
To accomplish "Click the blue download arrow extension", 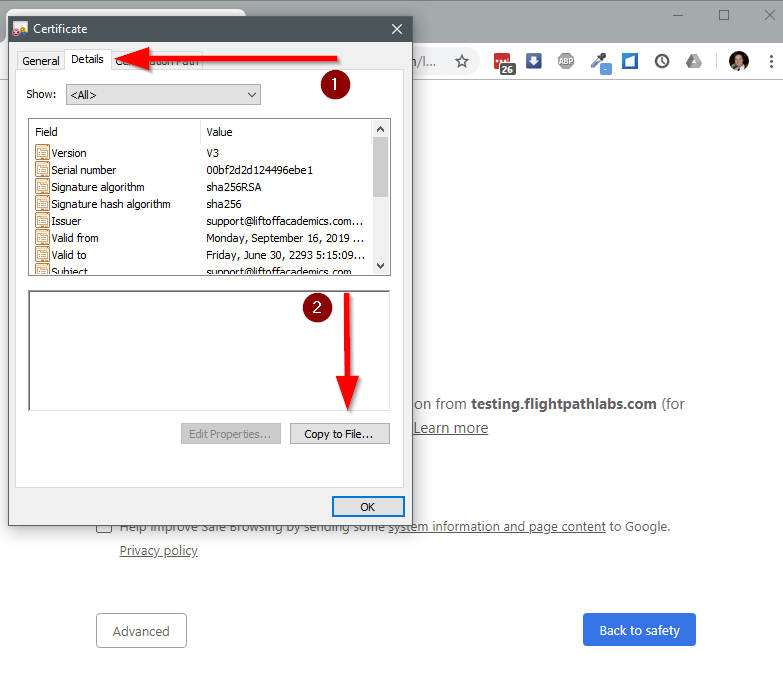I will [534, 61].
